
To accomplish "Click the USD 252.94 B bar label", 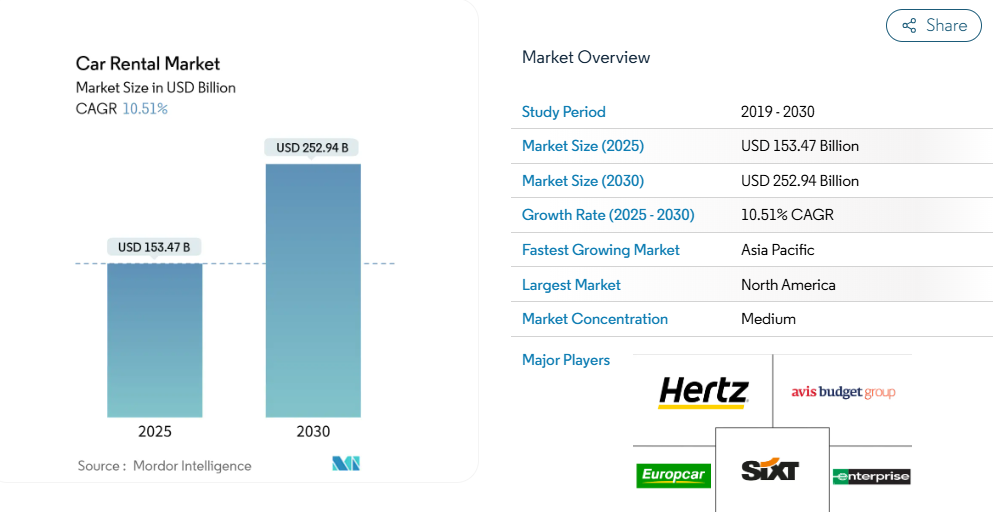I will click(312, 148).
